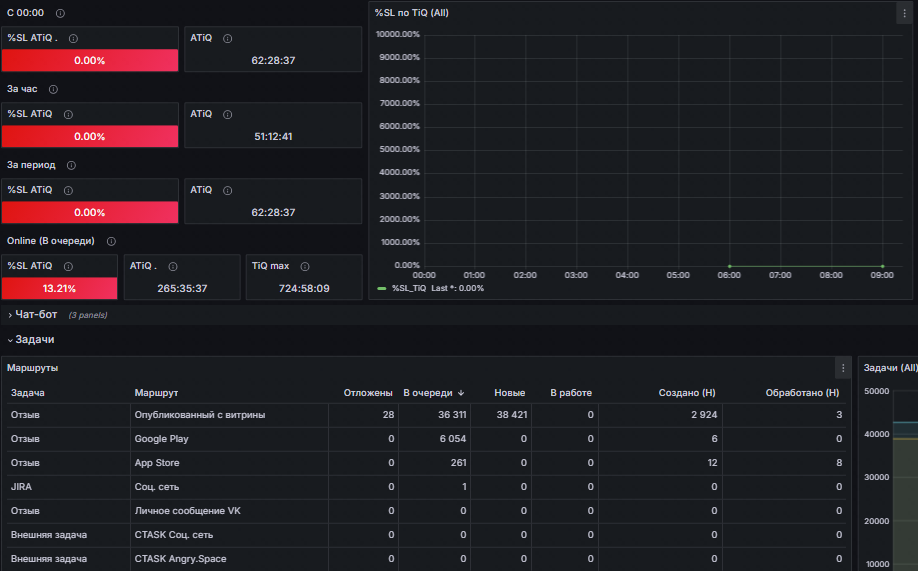Open the 'Маршруты' panel three-dot menu
This screenshot has width=918, height=571.
[x=843, y=368]
